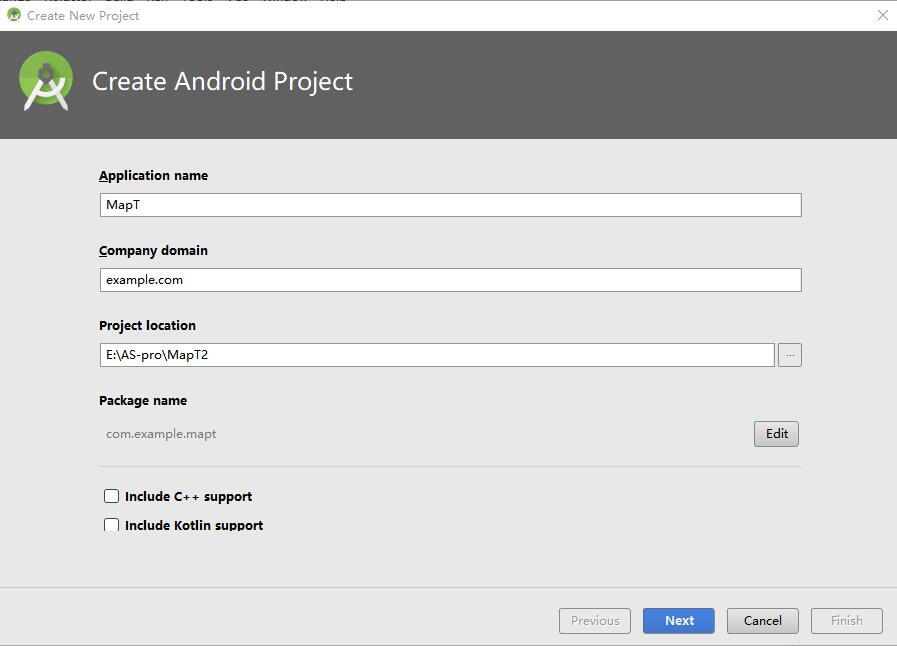Select the Project location label
897x646 pixels.
147,325
